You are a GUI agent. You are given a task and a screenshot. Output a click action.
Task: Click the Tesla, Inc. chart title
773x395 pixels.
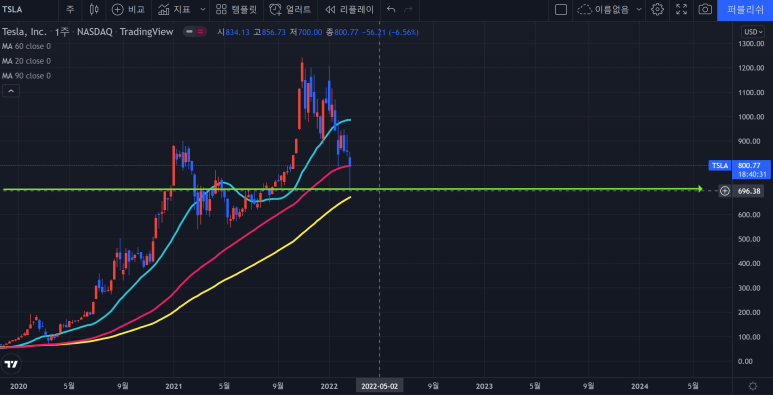point(25,32)
